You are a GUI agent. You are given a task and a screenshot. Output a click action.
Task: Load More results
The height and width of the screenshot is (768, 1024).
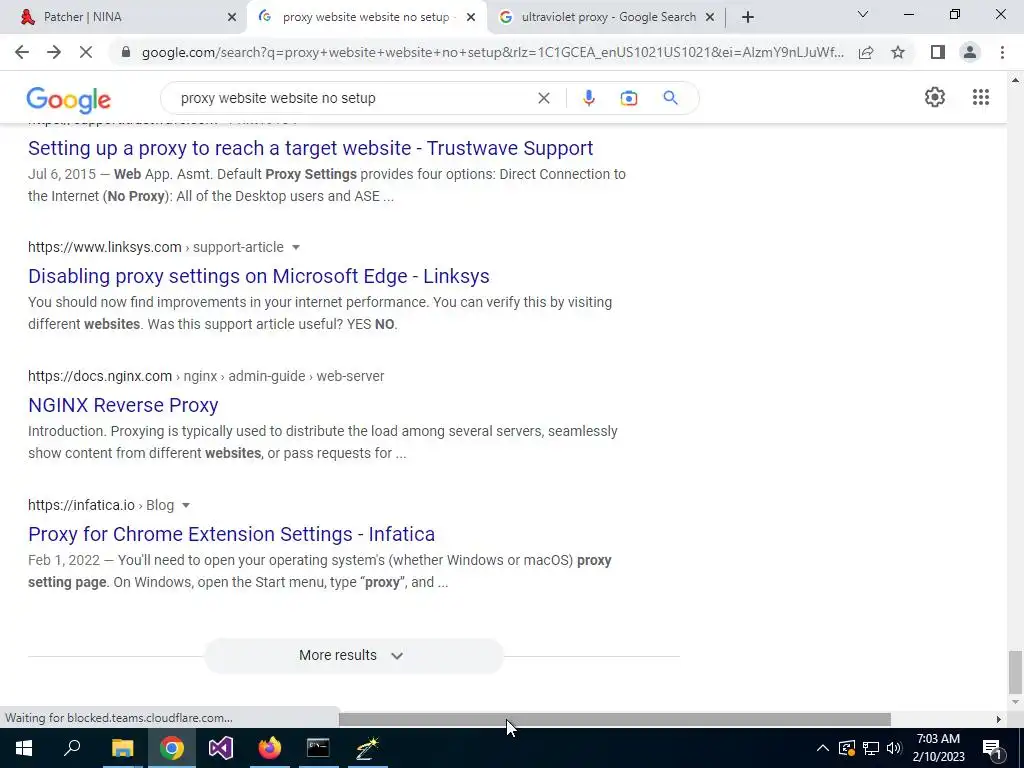(x=353, y=655)
